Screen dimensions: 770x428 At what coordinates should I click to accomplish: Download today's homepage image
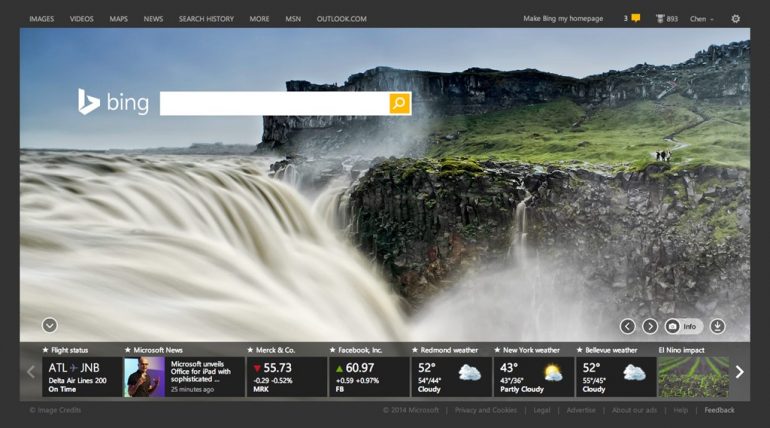[x=717, y=326]
